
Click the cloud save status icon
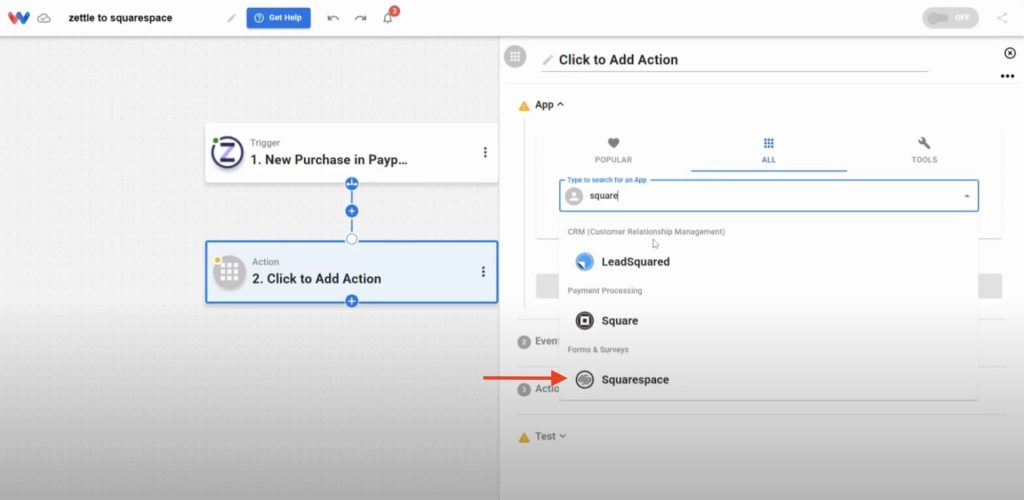point(44,18)
